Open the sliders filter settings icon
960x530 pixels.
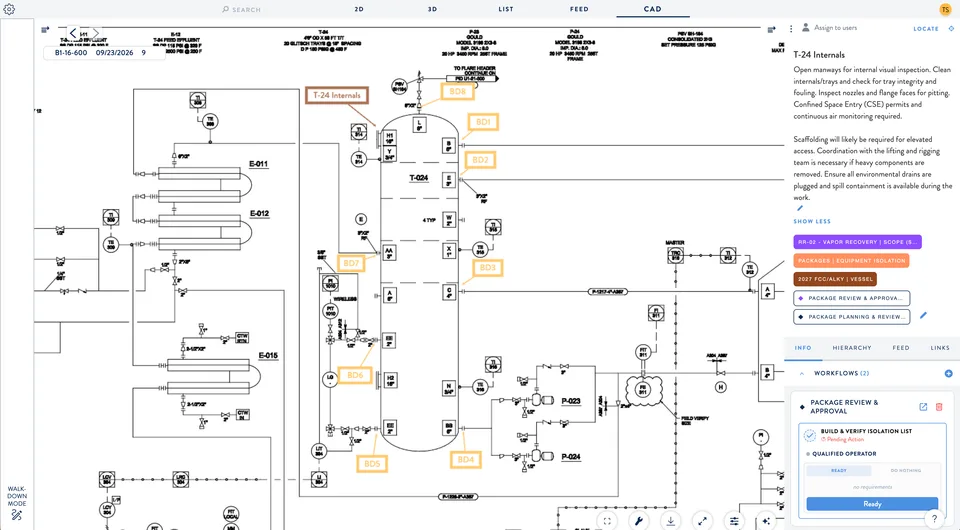pos(734,521)
